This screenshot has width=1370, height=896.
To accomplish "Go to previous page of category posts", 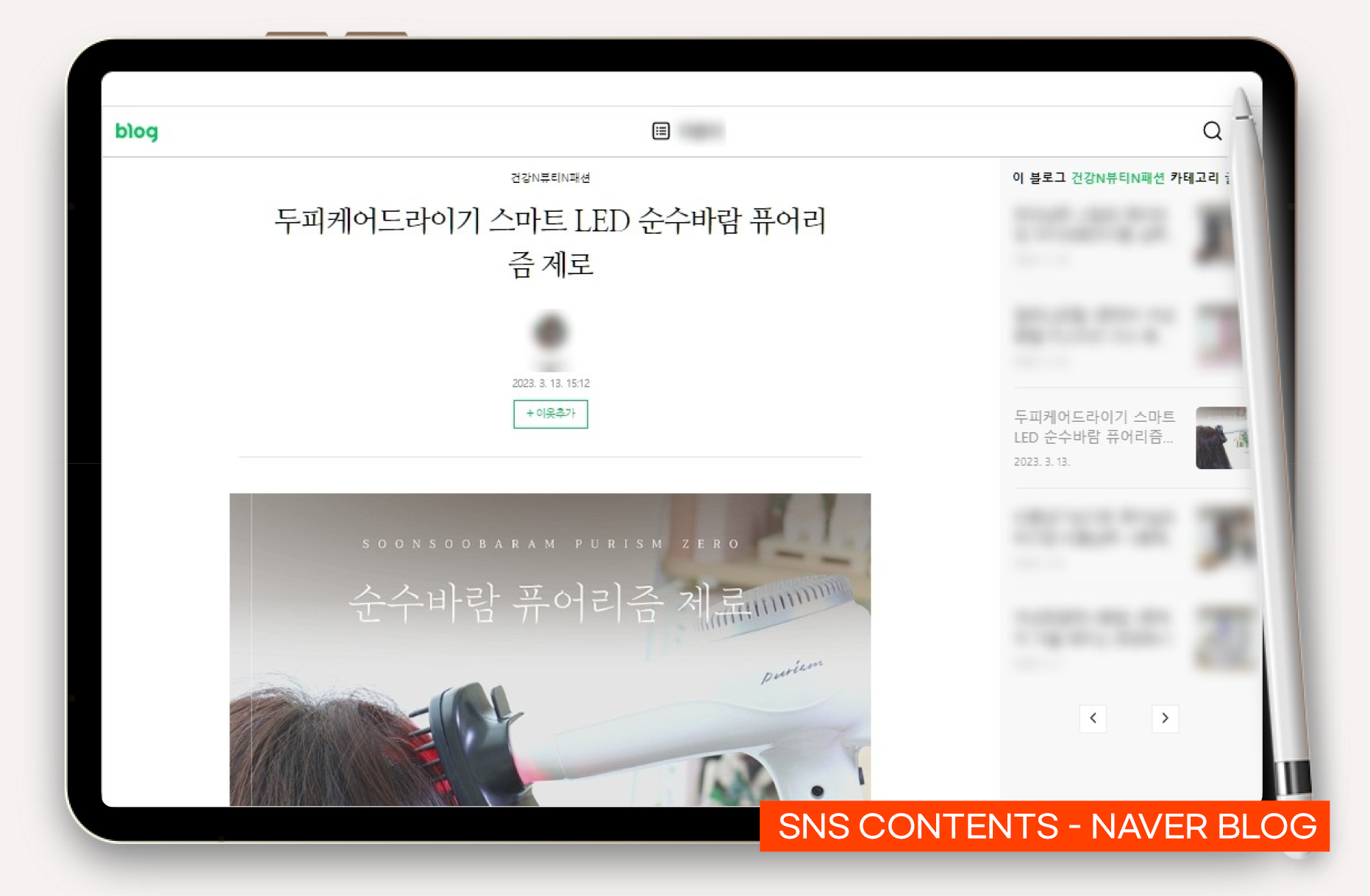I will click(x=1093, y=718).
